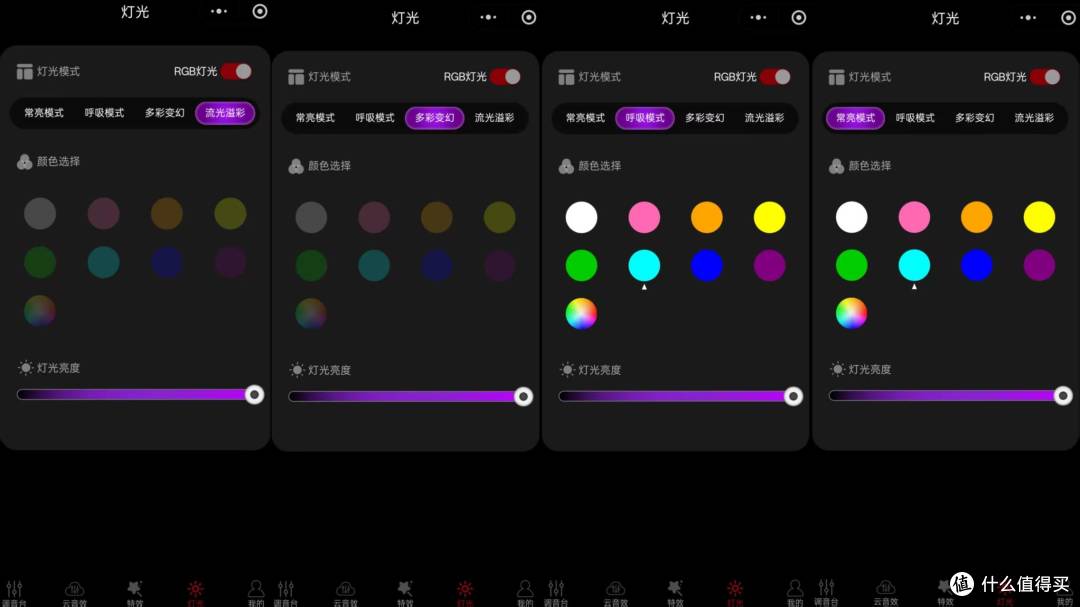Open three-dot menu in second panel header
Image resolution: width=1080 pixels, height=607 pixels.
pyautogui.click(x=488, y=17)
